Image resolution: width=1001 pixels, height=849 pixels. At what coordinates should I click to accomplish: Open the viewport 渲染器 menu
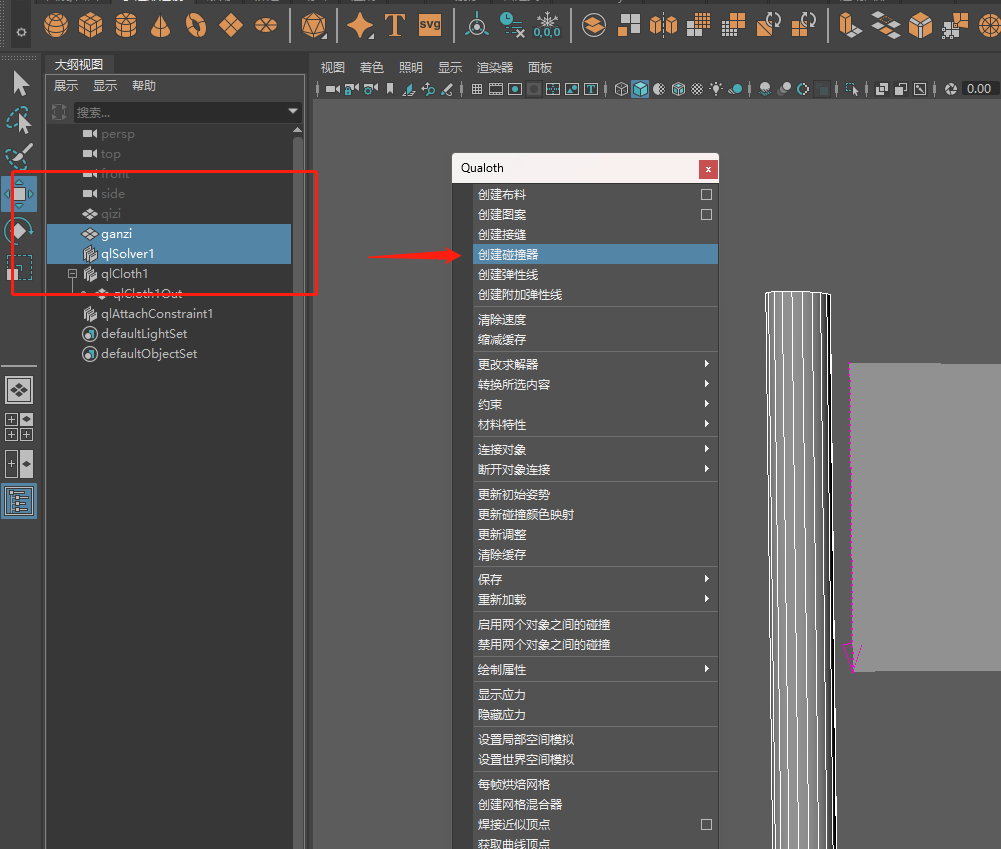click(495, 68)
